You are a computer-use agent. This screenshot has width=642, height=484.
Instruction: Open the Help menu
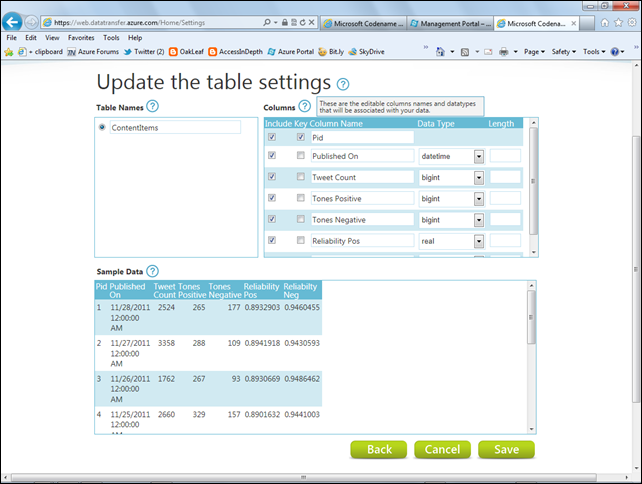tap(135, 38)
